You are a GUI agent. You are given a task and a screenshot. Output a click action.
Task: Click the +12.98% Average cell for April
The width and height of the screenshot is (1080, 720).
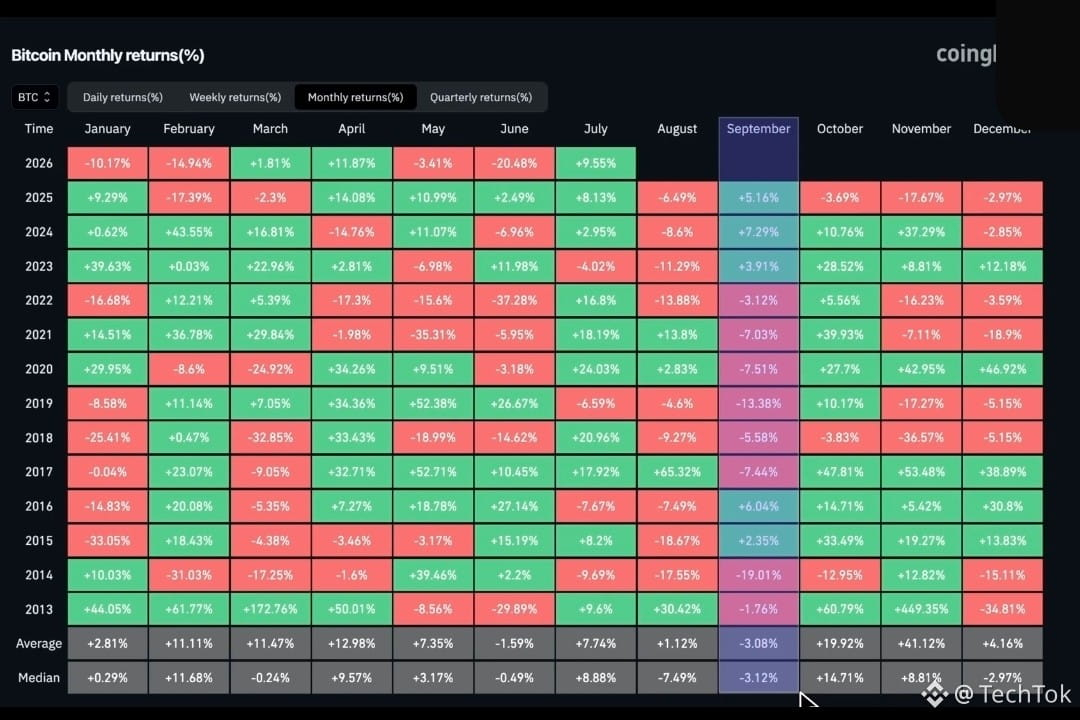(351, 644)
